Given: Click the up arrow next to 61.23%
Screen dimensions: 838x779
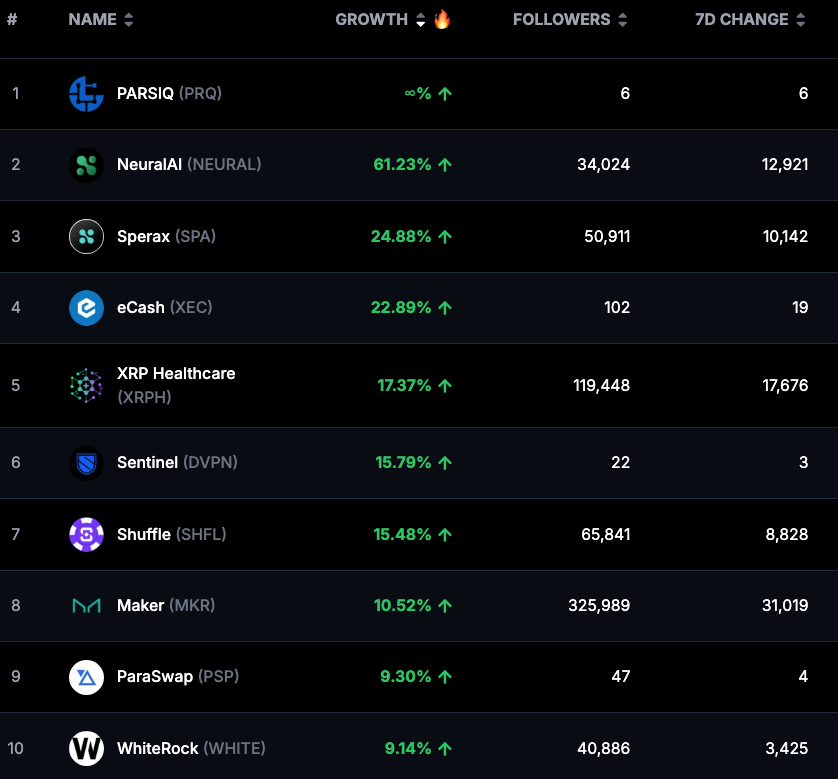Looking at the screenshot, I should point(445,165).
